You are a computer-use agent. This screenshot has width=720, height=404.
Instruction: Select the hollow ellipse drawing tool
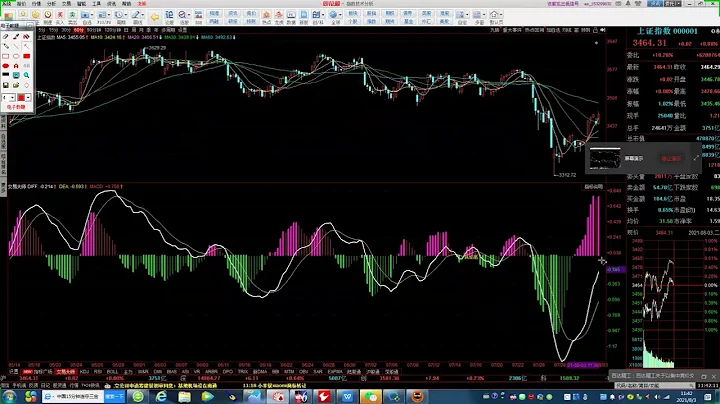point(16,56)
